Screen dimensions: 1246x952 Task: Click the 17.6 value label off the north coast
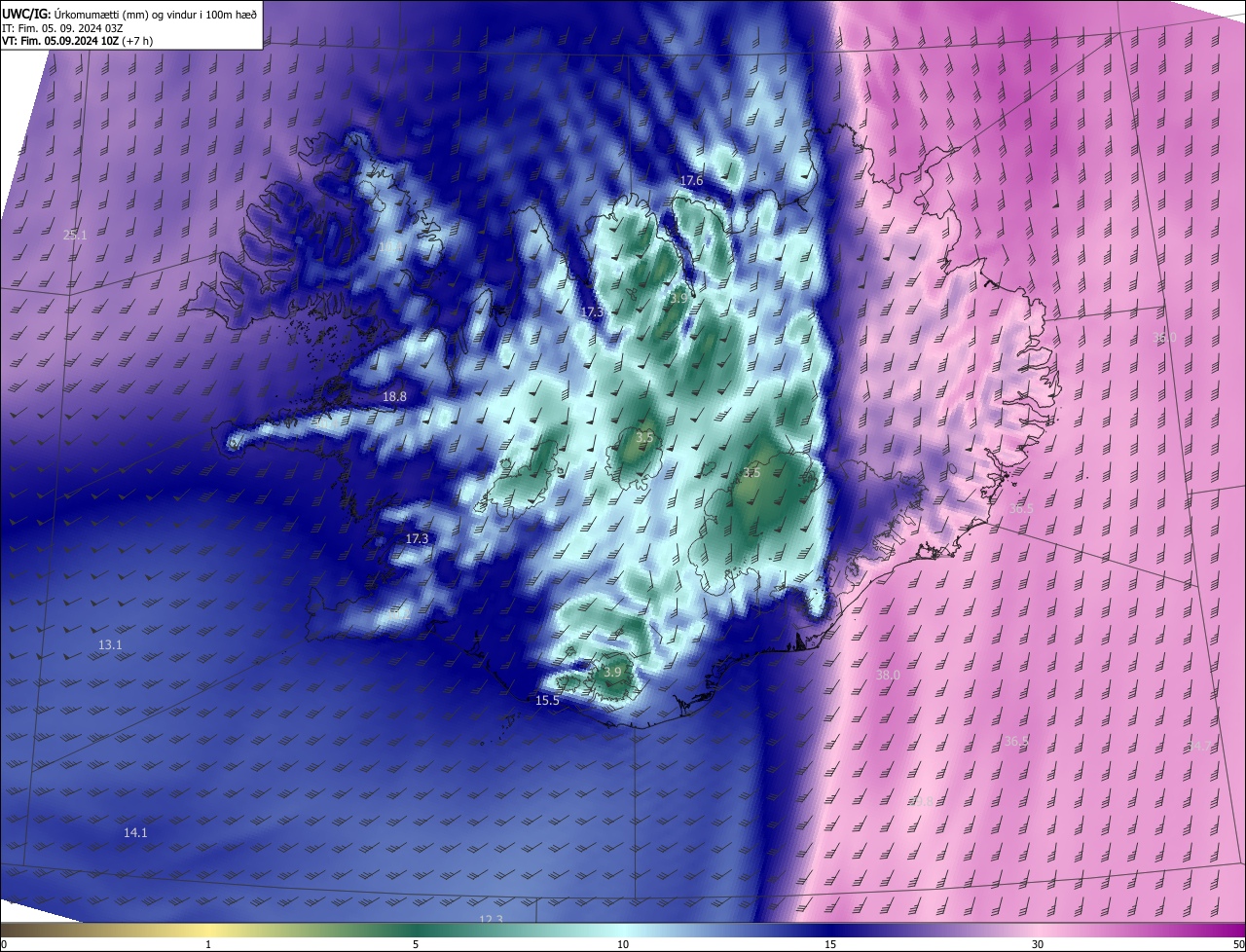point(691,181)
